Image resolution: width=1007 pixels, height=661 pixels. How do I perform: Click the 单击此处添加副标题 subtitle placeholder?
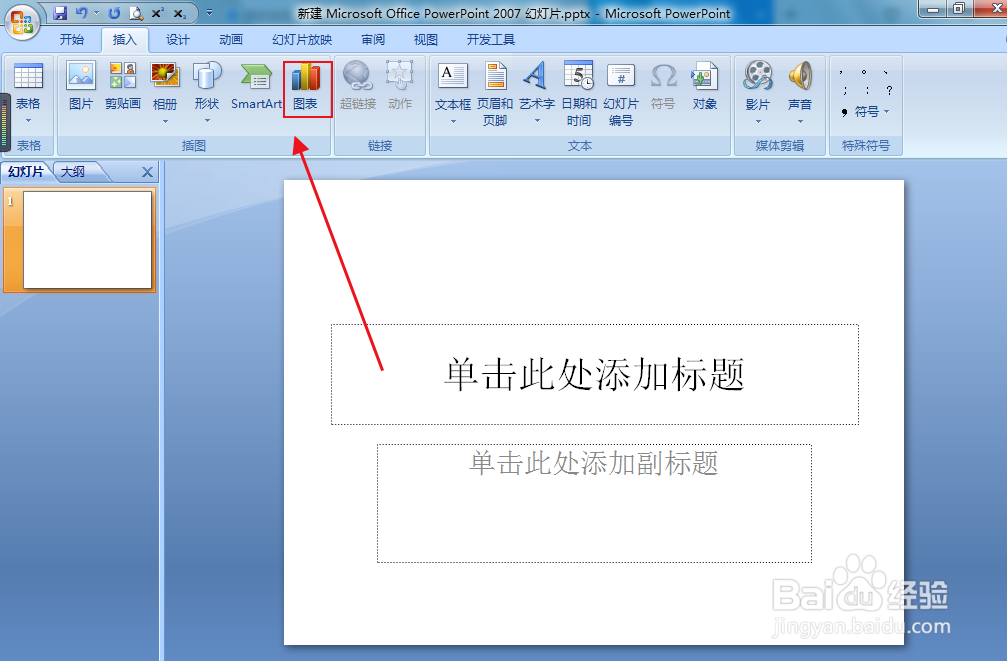click(594, 503)
